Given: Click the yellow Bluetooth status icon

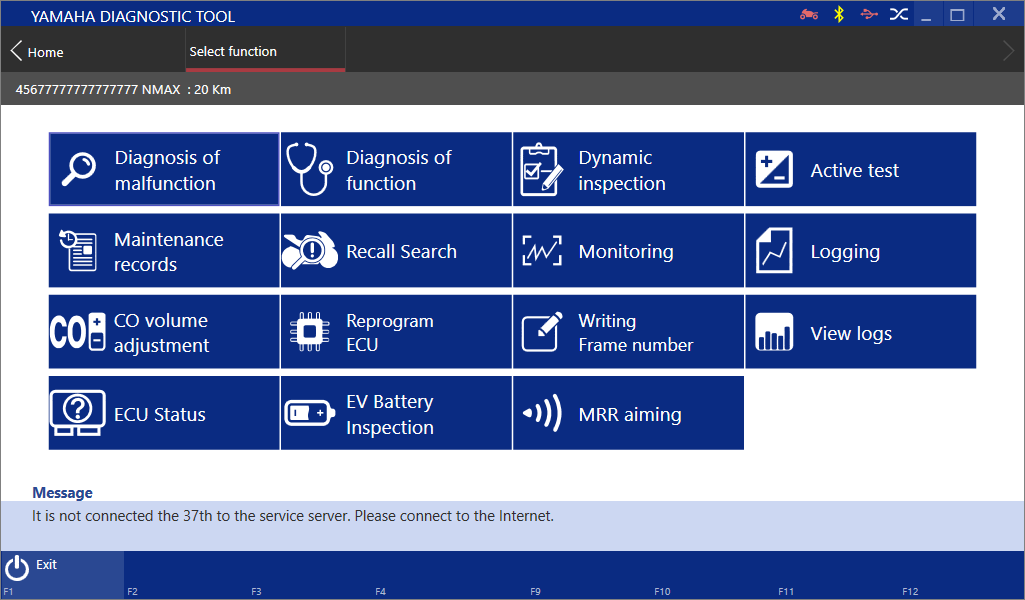Looking at the screenshot, I should (x=839, y=14).
